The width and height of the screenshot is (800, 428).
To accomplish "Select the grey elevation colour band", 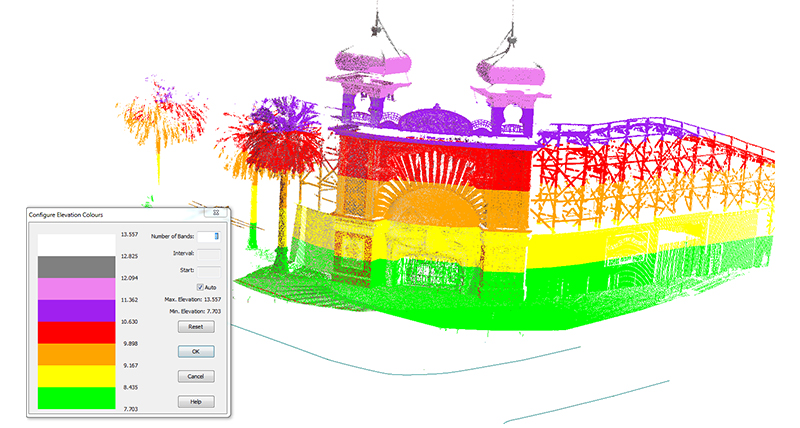I will click(76, 267).
